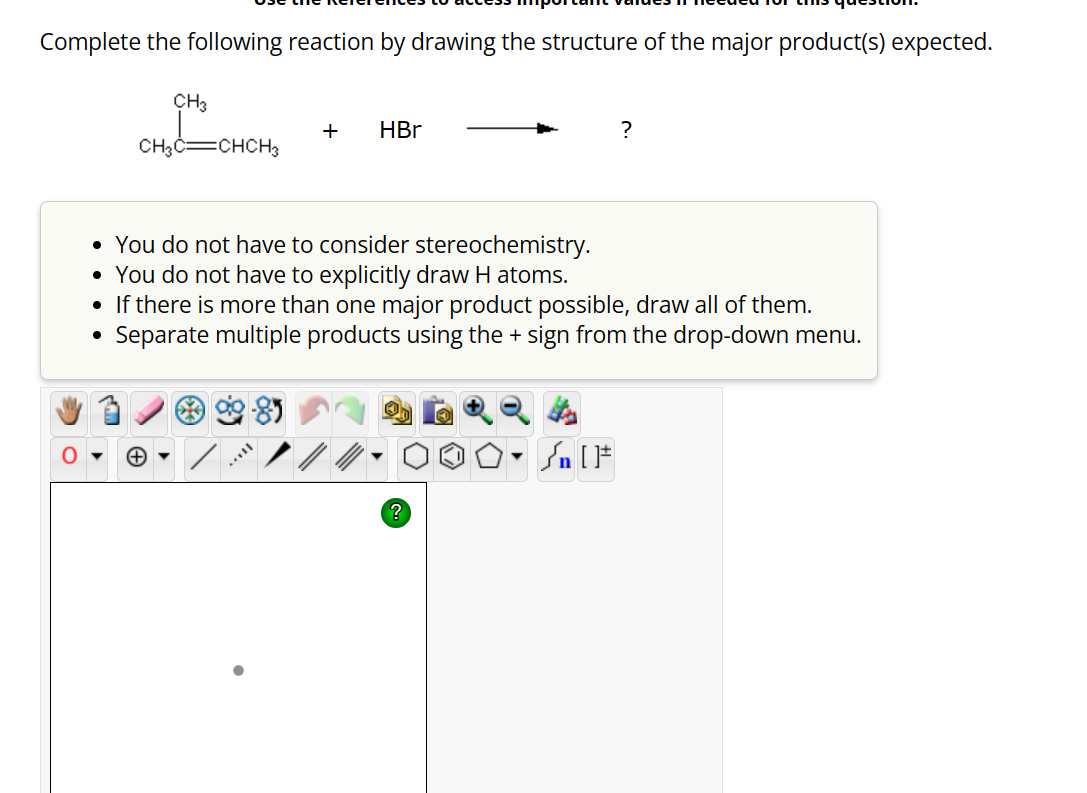This screenshot has width=1087, height=793.
Task: Click 'Complete the following reaction' prompt text
Action: tap(516, 42)
